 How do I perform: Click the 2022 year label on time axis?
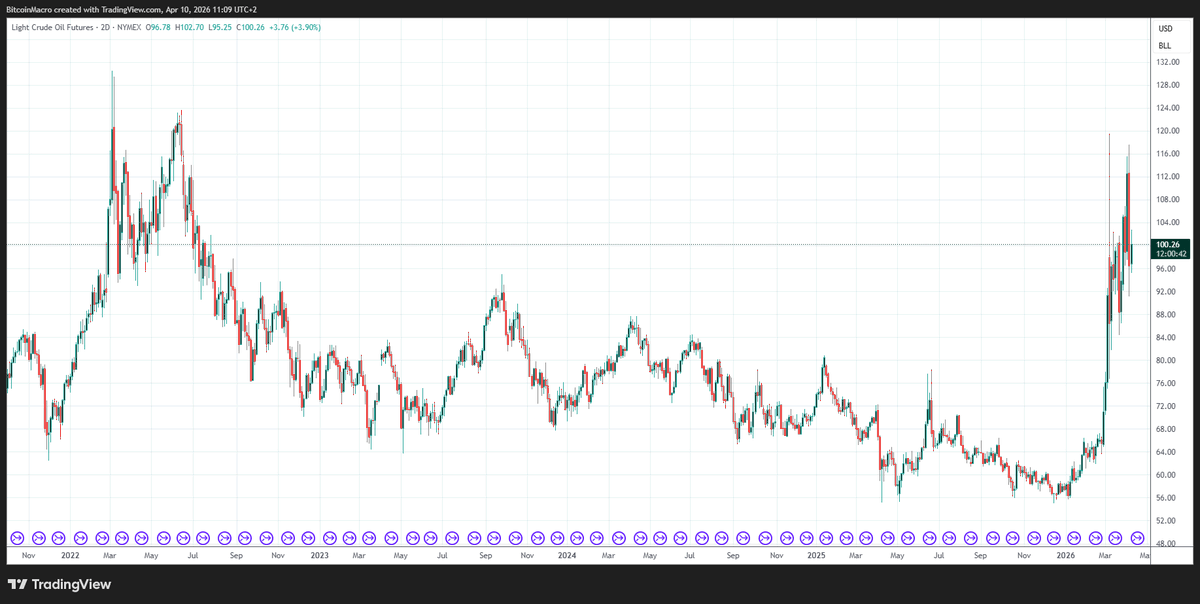70,555
